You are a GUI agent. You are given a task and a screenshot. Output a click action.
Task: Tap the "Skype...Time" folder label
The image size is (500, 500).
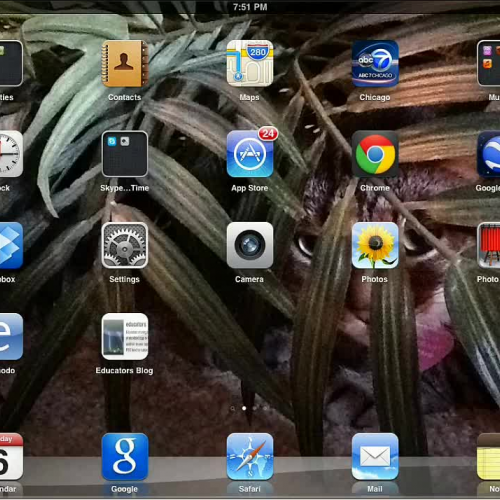point(125,188)
